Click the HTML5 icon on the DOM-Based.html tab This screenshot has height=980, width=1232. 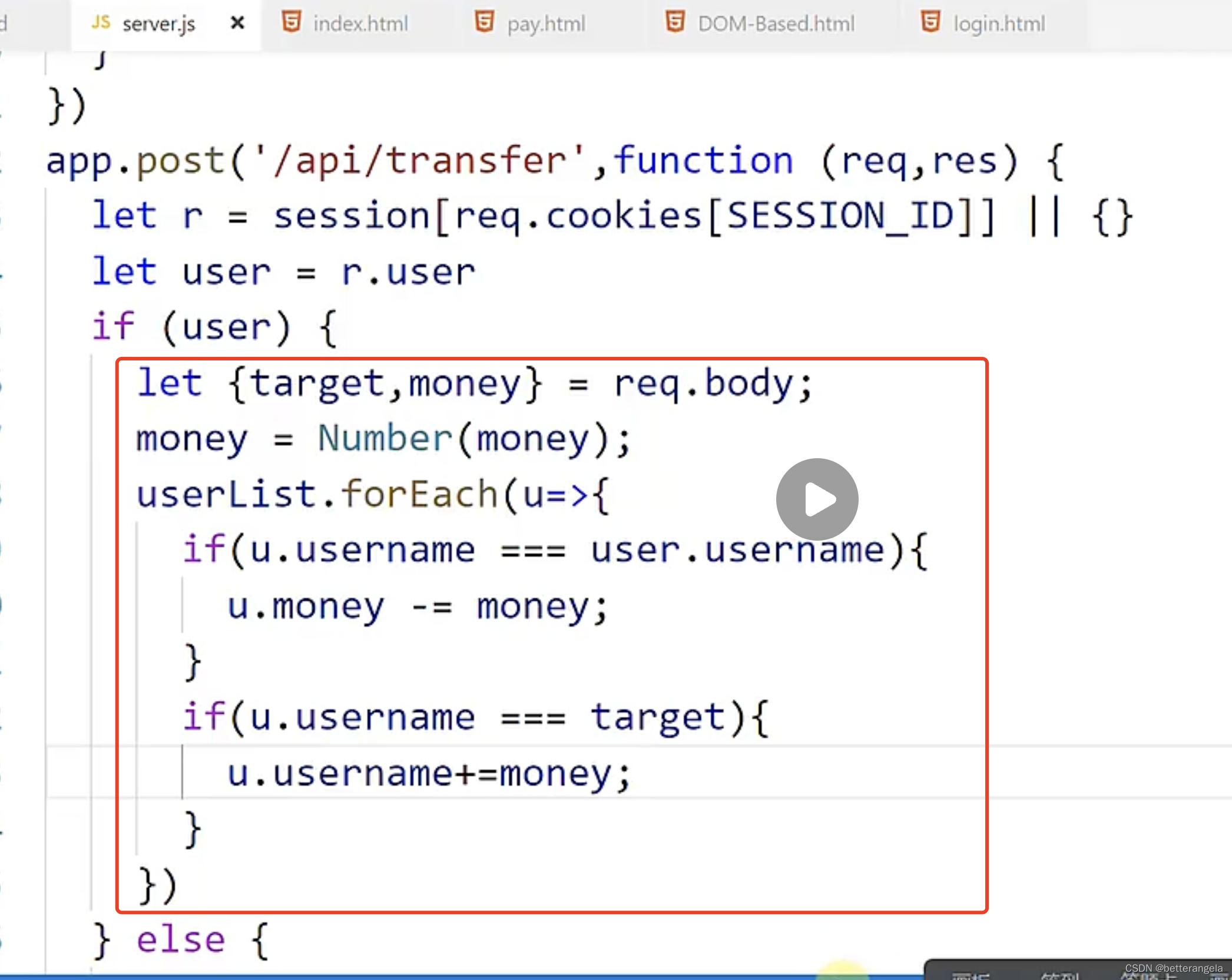click(x=675, y=22)
